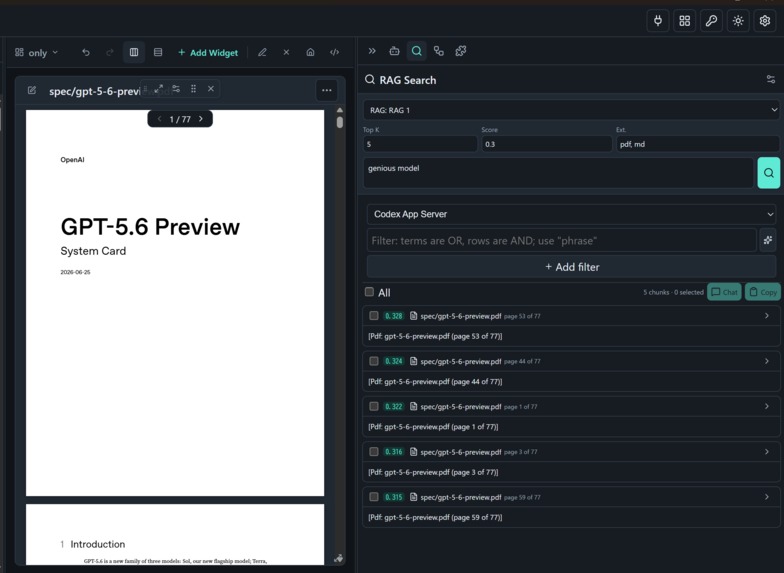Click the Score threshold input field
784x573 pixels.
(546, 144)
